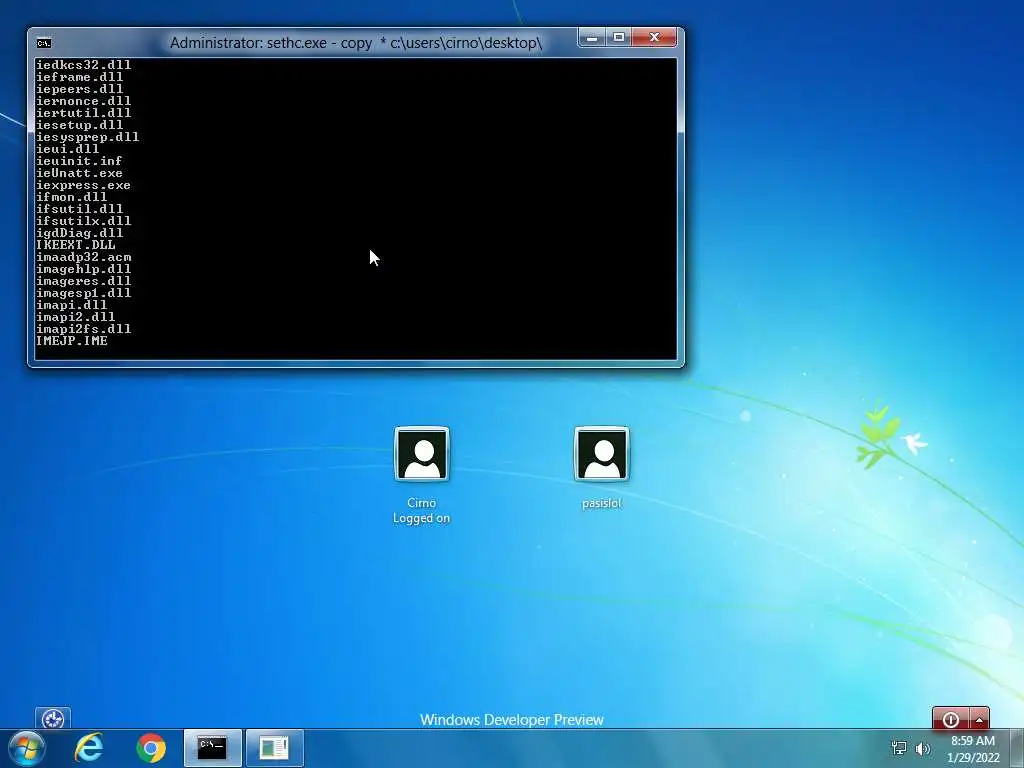Screen dimensions: 1024x768
Task: Click the ieuinit.inf line
Action: [x=79, y=161]
